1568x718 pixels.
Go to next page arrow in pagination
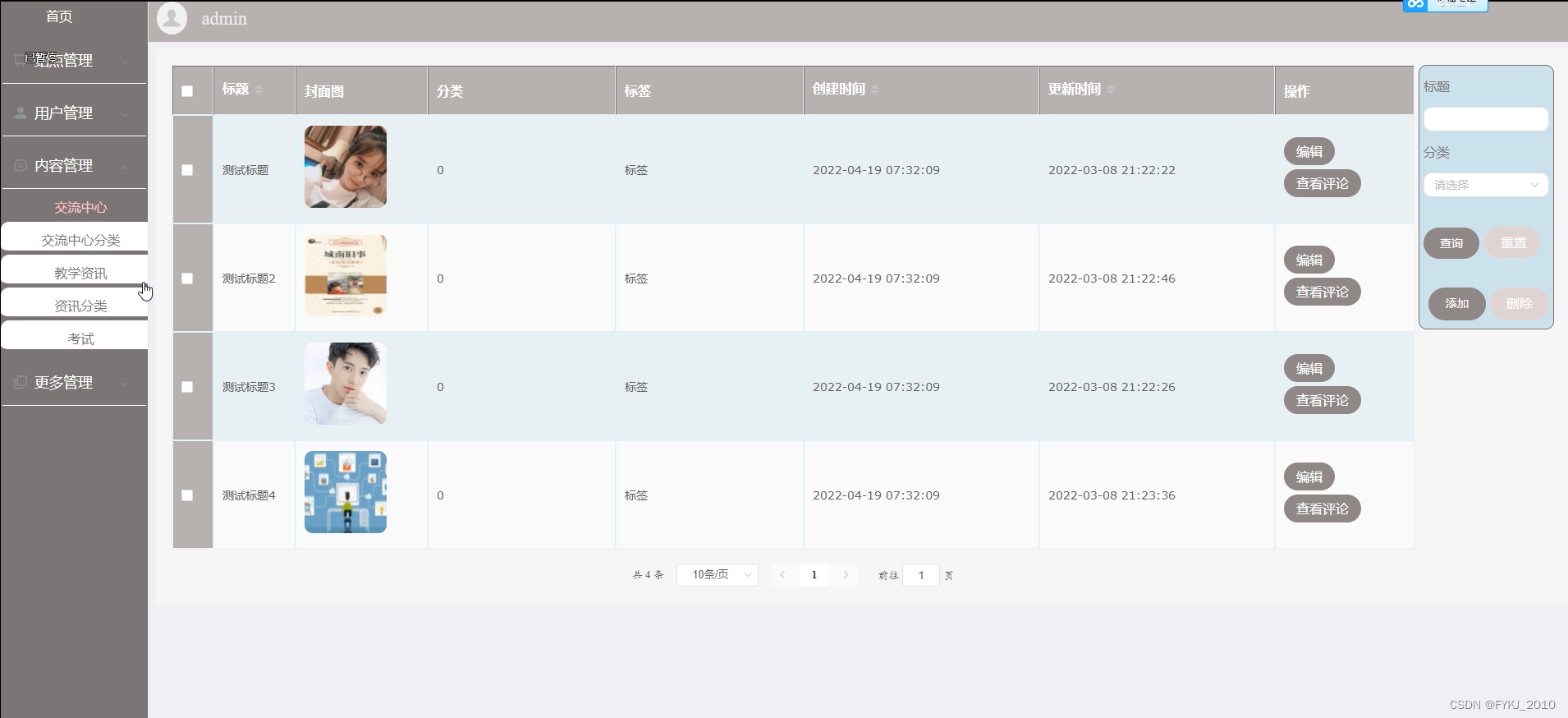coord(846,575)
